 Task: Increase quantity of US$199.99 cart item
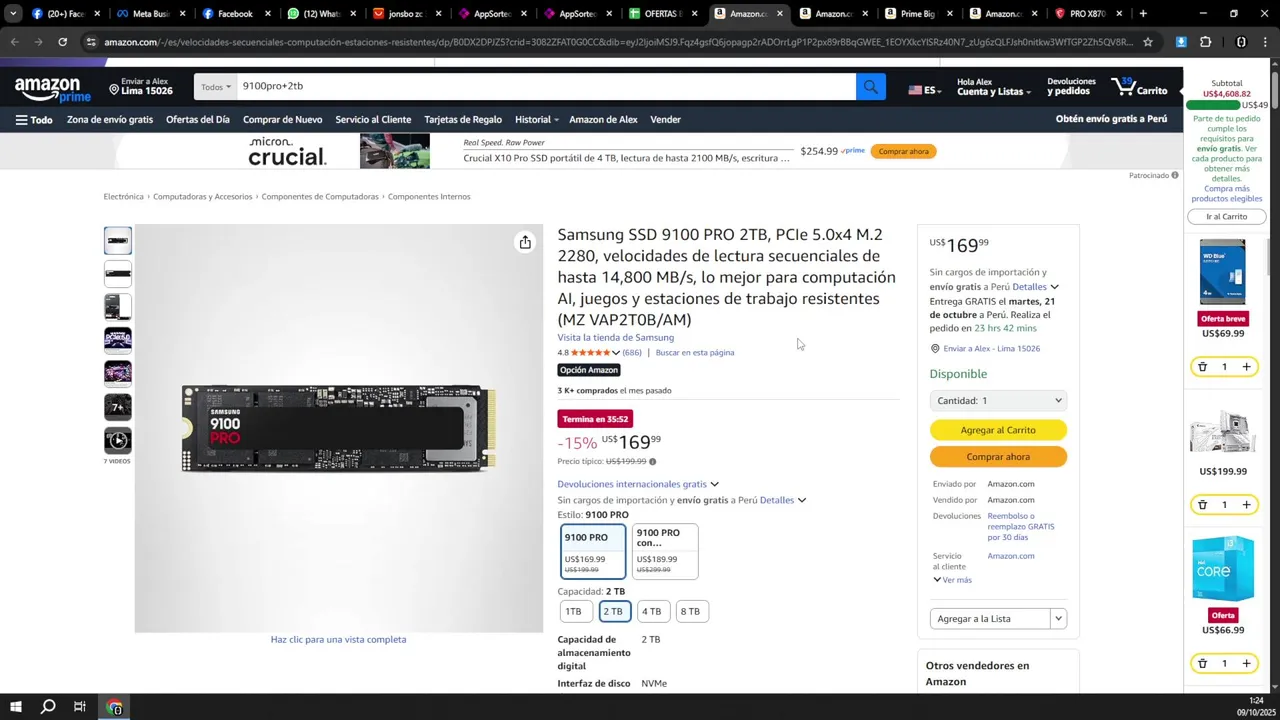point(1246,505)
